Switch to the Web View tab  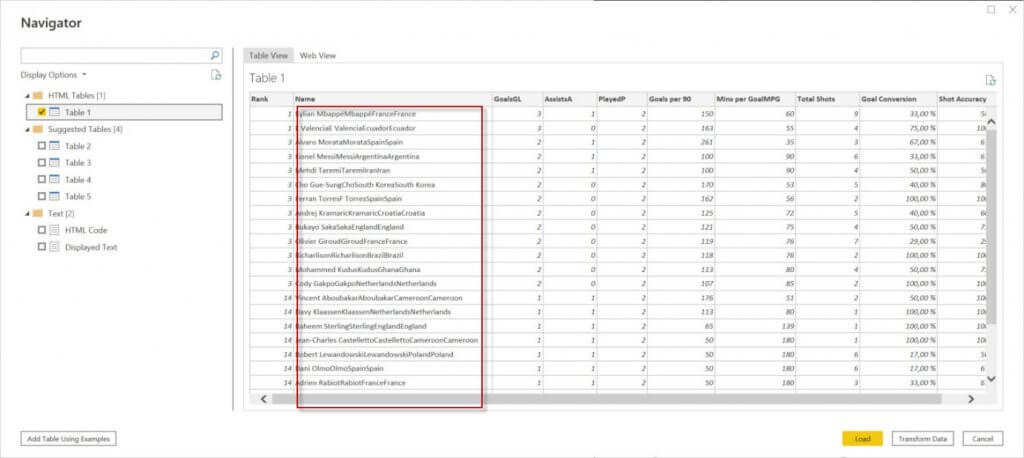318,56
